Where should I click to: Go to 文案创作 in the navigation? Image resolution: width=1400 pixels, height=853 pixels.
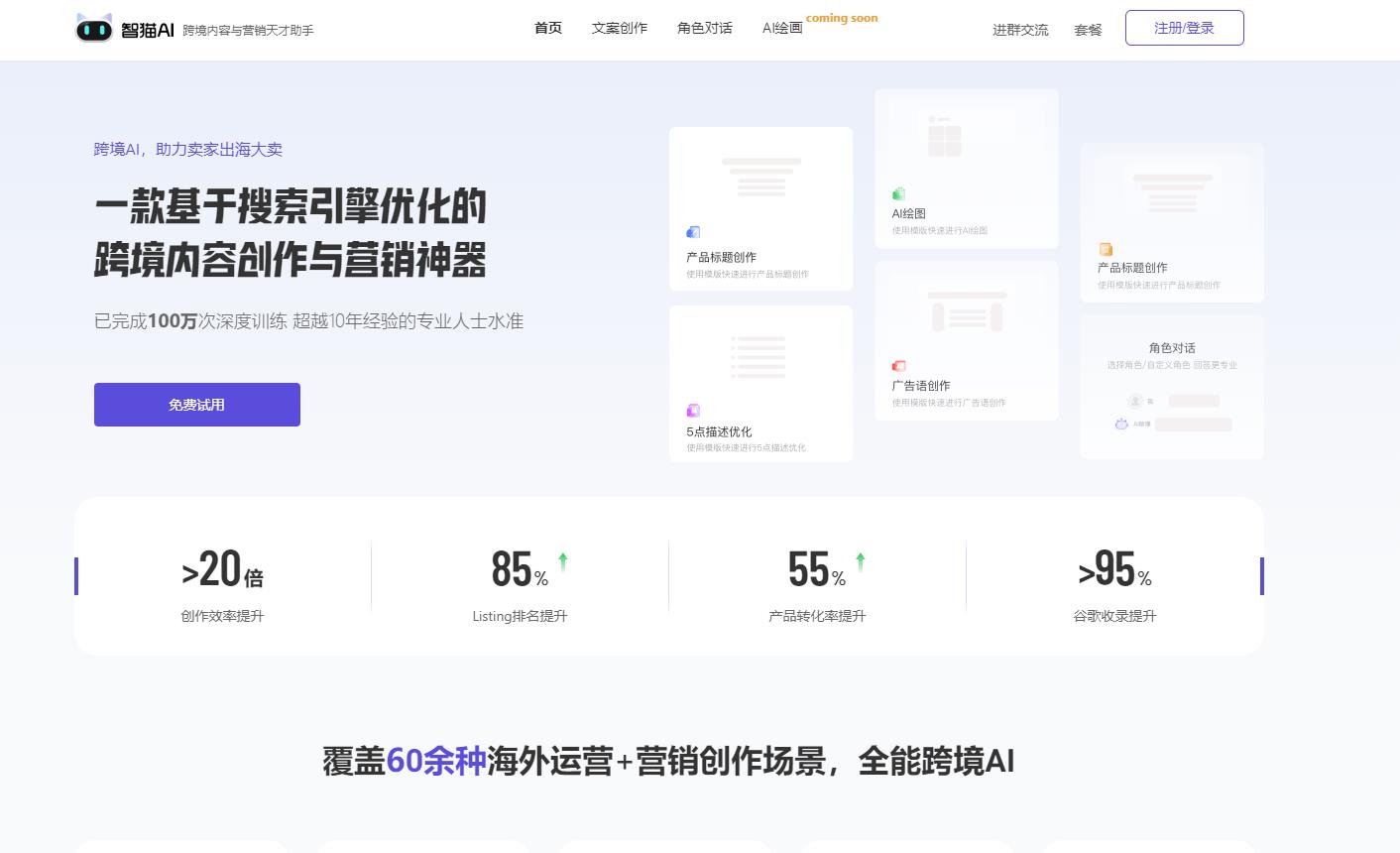[620, 28]
